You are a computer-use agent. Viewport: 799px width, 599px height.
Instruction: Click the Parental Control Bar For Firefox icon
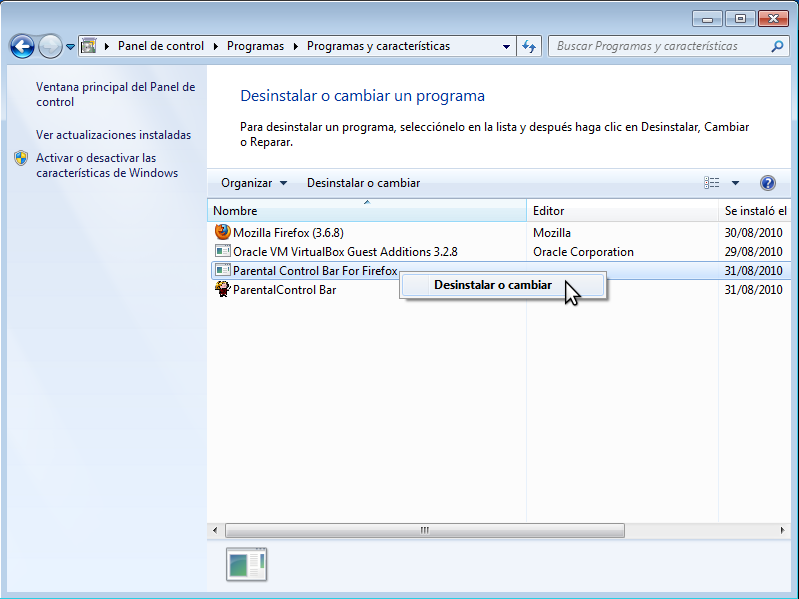click(x=222, y=270)
